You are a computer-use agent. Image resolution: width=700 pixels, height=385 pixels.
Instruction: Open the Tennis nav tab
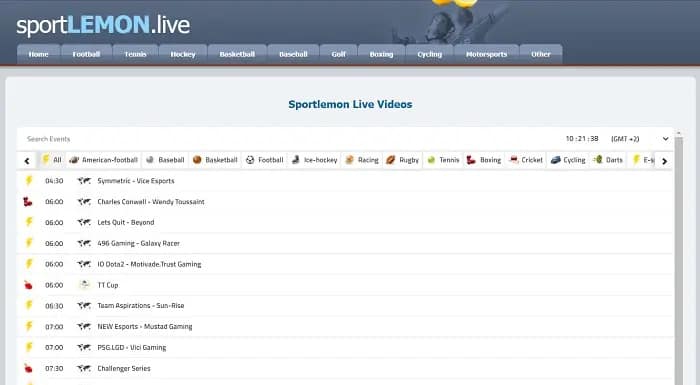click(135, 54)
